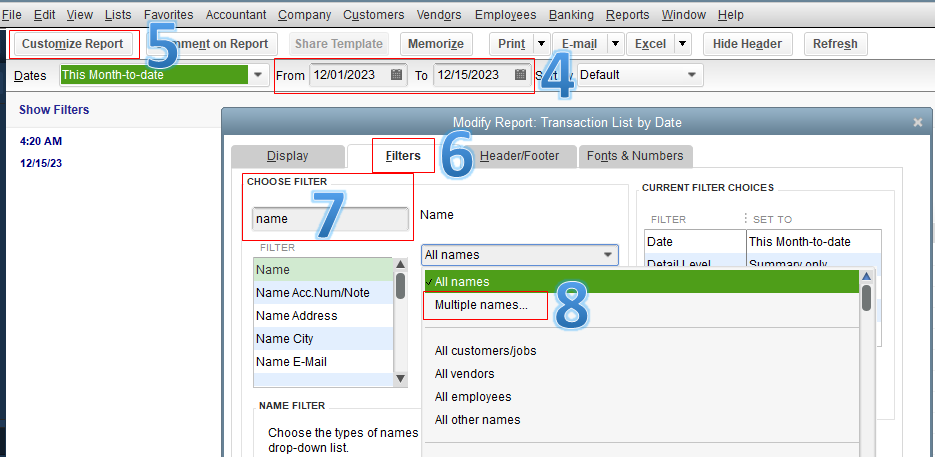Choose 'All other names' option
Screen dimensions: 935x457
coord(641,420)
